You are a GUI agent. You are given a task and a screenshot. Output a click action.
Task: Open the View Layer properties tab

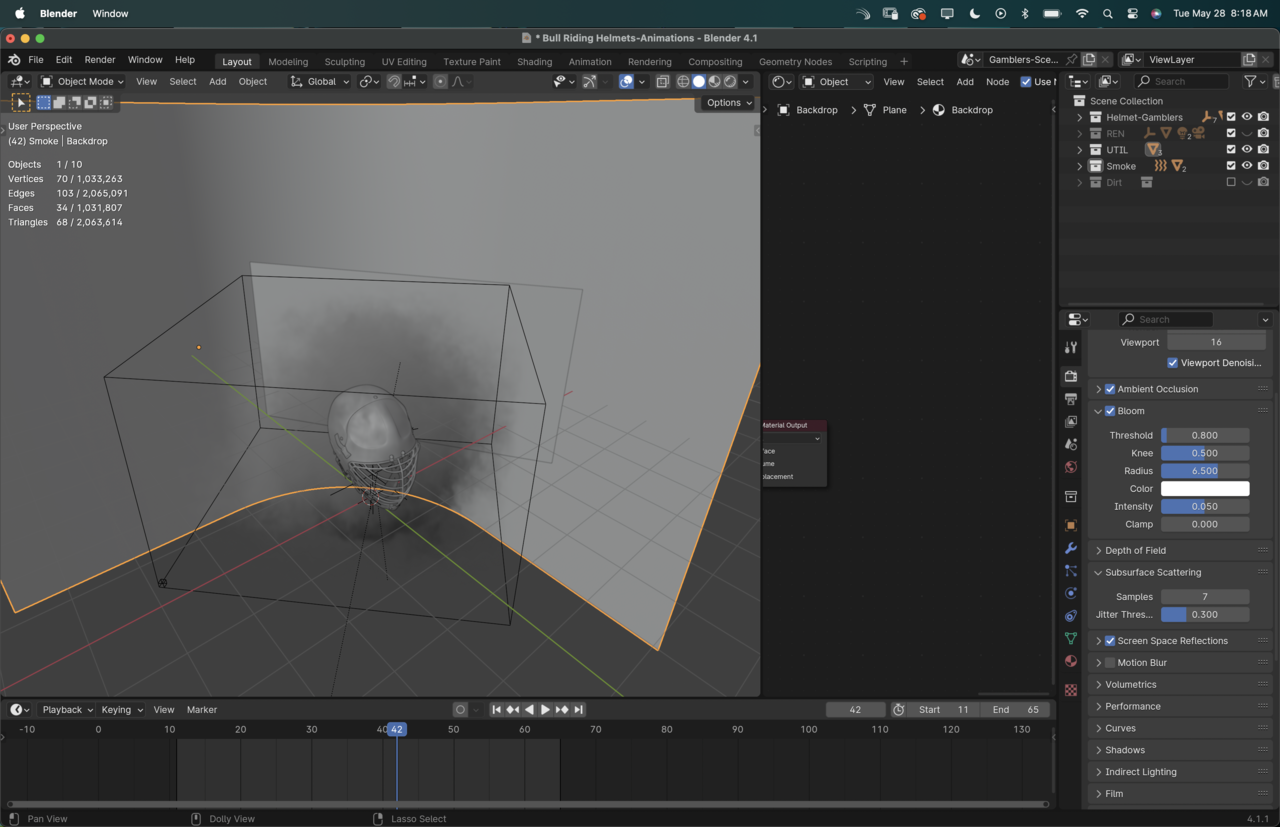(x=1071, y=421)
